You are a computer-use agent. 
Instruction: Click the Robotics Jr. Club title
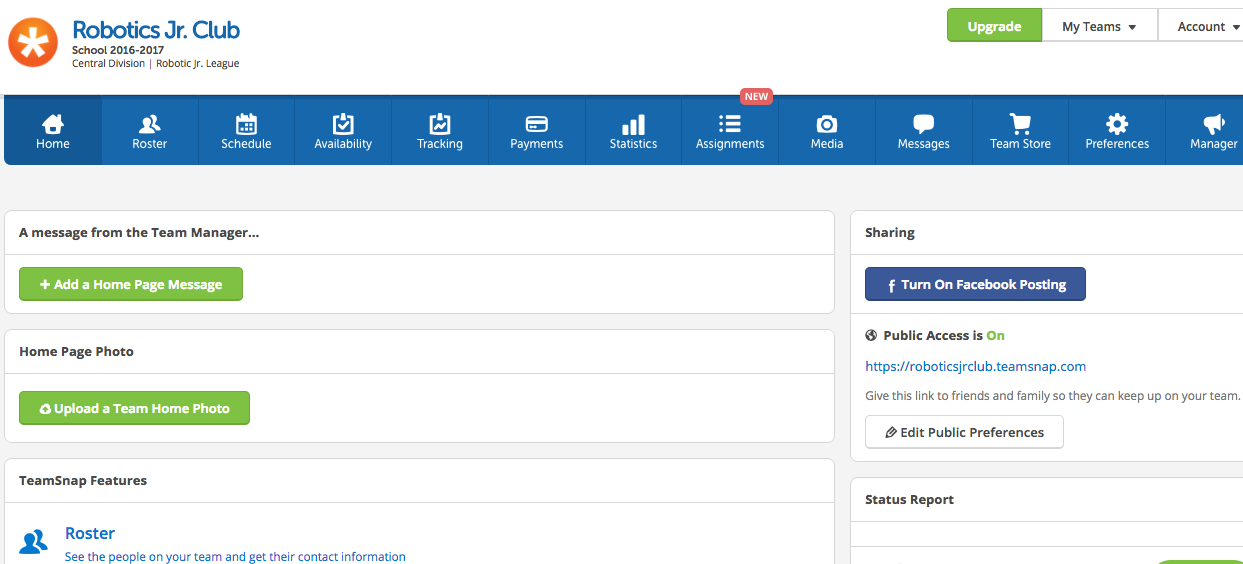156,29
